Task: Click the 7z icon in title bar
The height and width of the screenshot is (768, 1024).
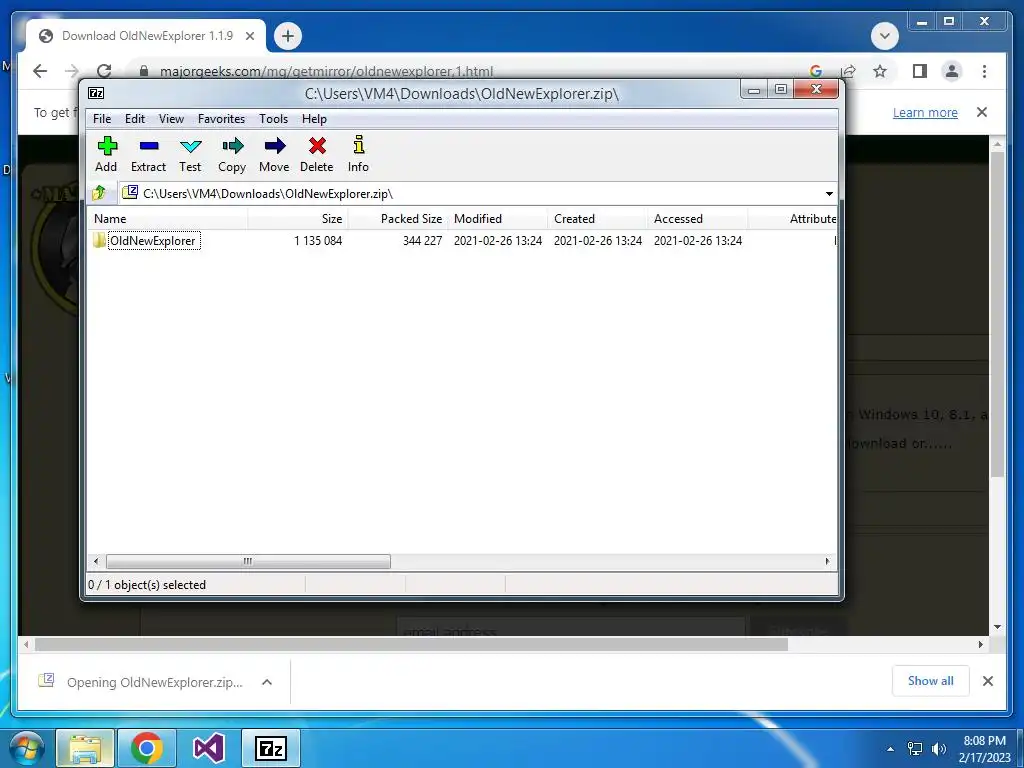Action: point(96,93)
